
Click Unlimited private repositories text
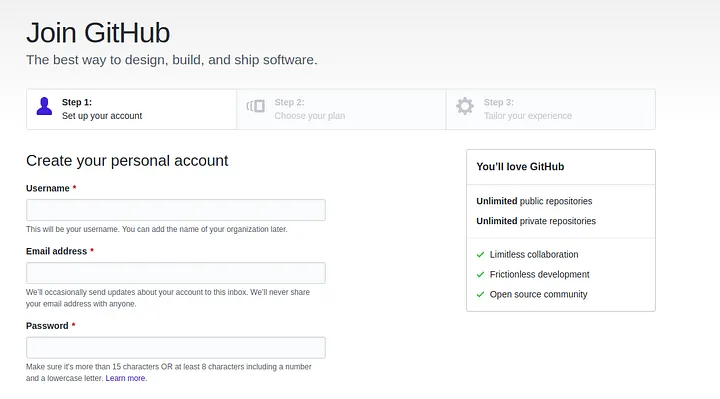pos(536,221)
